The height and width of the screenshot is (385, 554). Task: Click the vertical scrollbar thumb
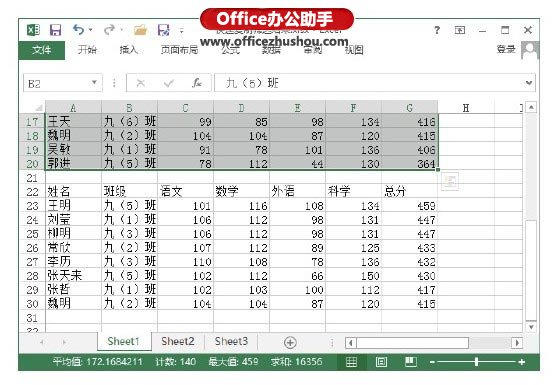[531, 270]
